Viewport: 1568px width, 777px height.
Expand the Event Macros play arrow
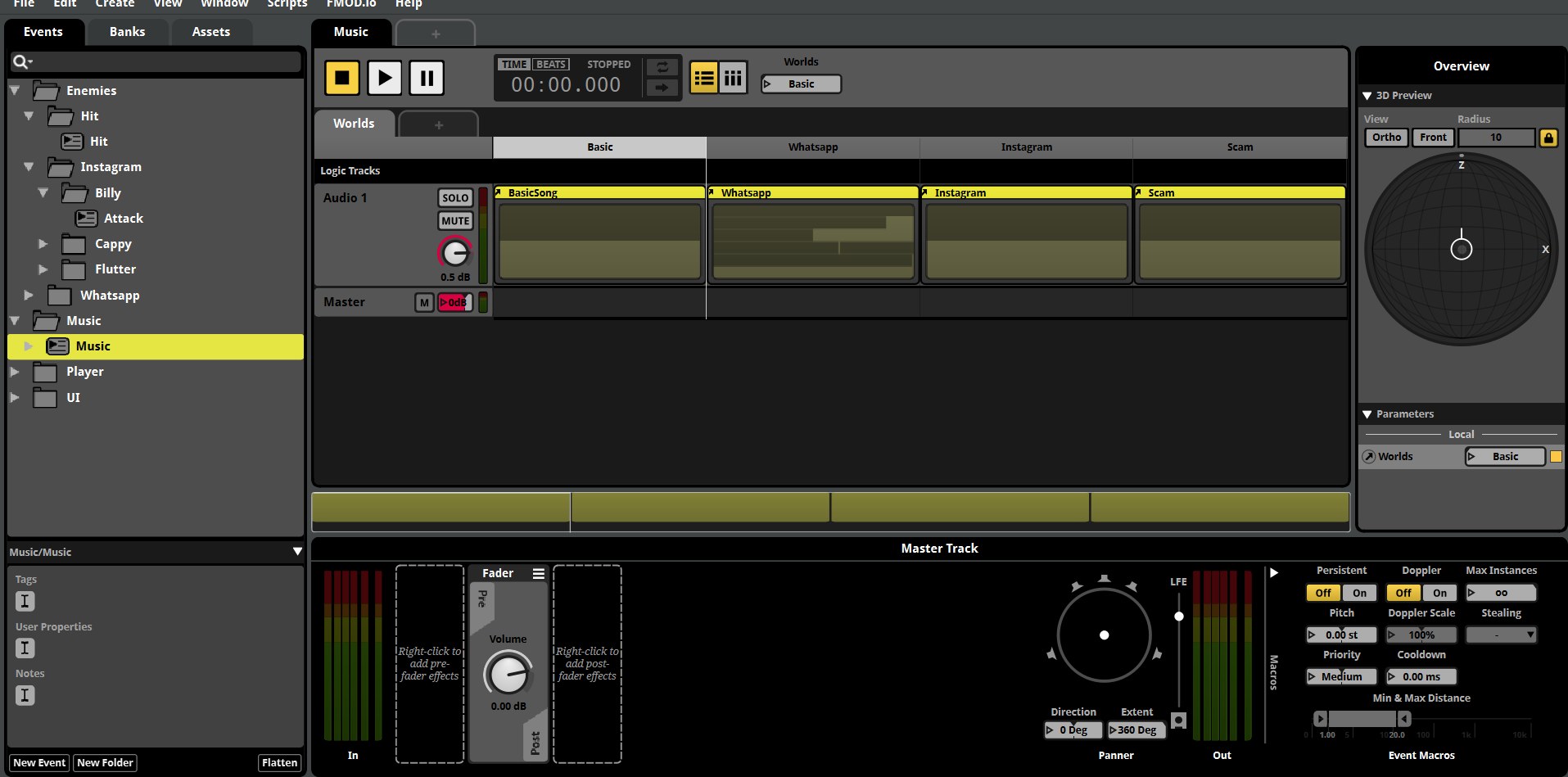[x=1274, y=573]
